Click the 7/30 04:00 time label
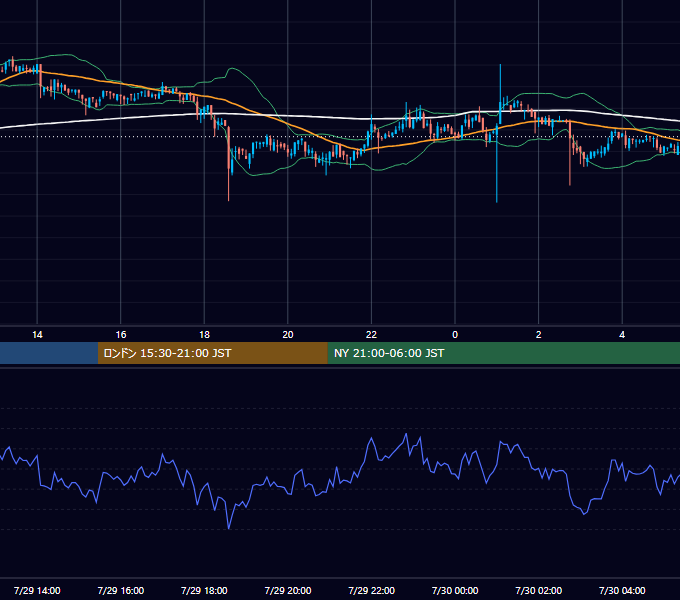Image resolution: width=680 pixels, height=600 pixels. [x=622, y=590]
